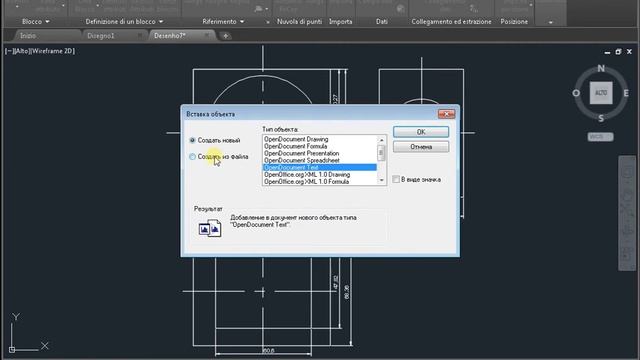Choose 'OpenDocument Spreadsheet' object type
The width and height of the screenshot is (640, 360).
pyautogui.click(x=301, y=160)
